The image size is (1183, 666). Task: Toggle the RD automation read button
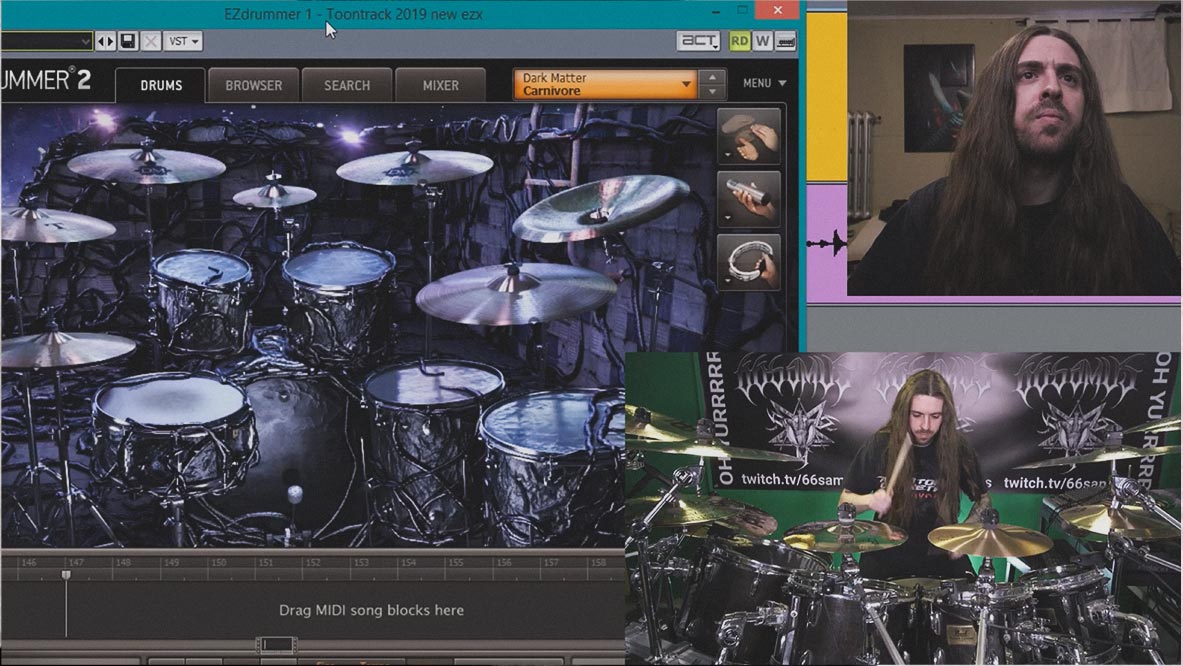coord(739,41)
